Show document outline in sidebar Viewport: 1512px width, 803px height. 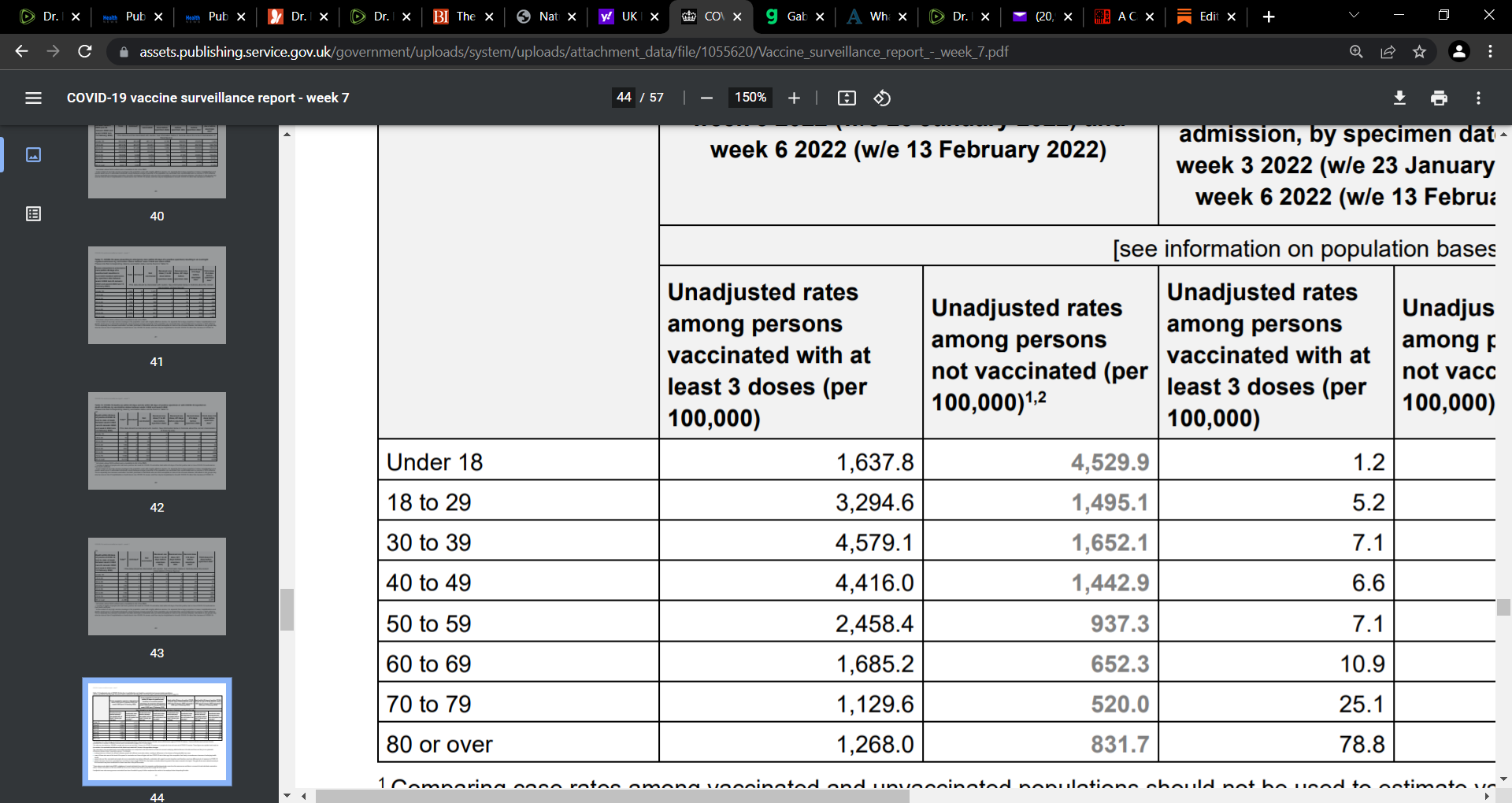[x=33, y=214]
